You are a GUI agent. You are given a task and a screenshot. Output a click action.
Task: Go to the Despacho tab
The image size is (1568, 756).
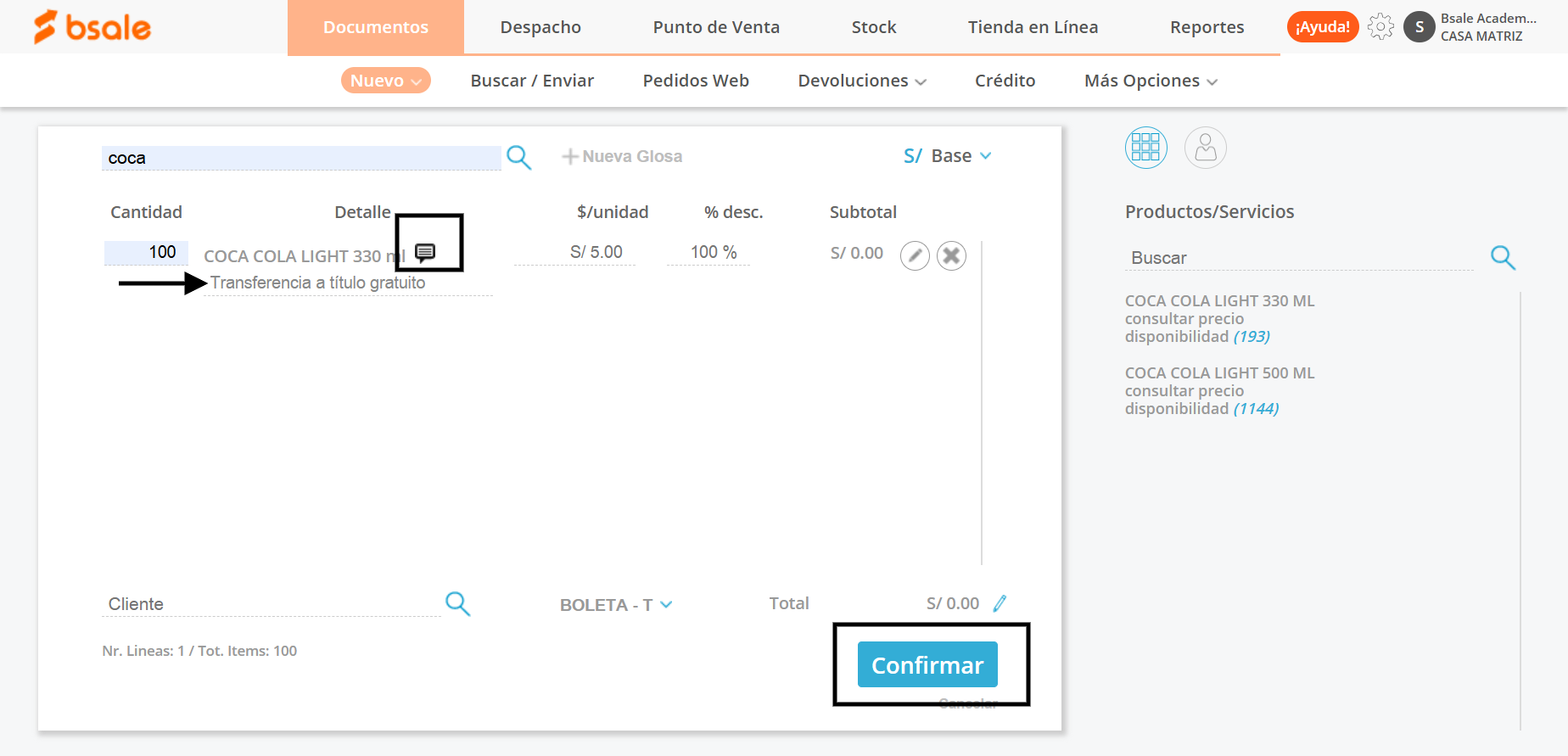coord(540,27)
